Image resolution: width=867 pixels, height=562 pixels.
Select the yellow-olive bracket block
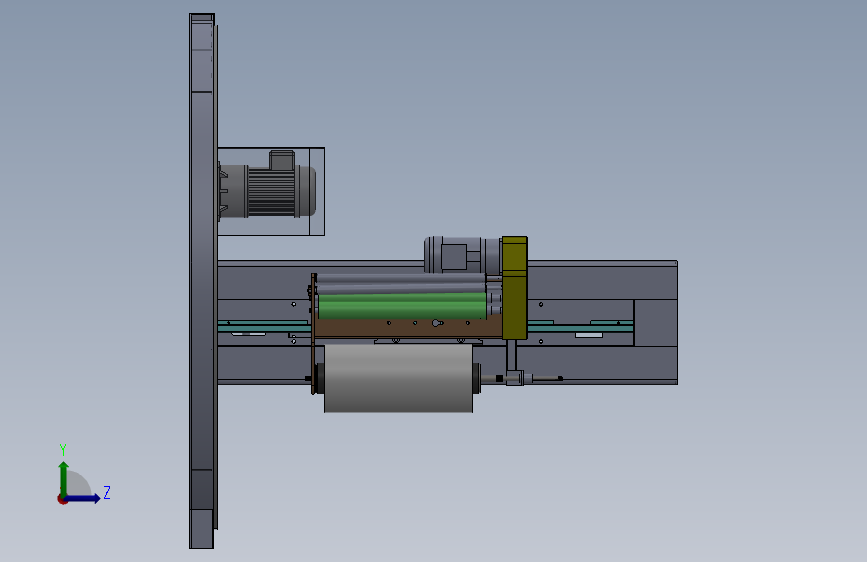[x=514, y=288]
